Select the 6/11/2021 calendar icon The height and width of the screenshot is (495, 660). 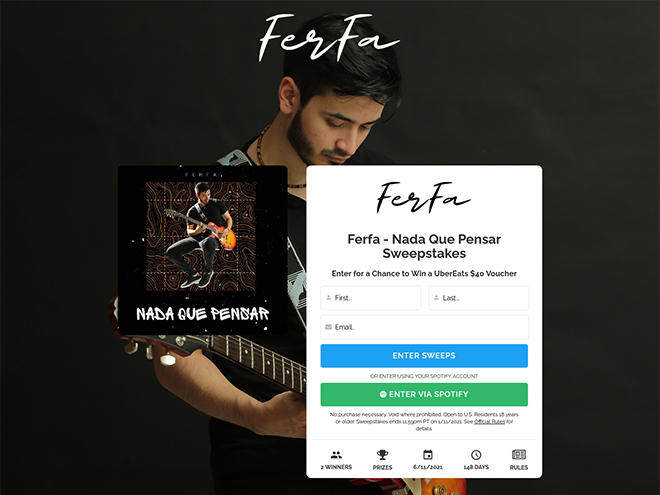[x=428, y=455]
